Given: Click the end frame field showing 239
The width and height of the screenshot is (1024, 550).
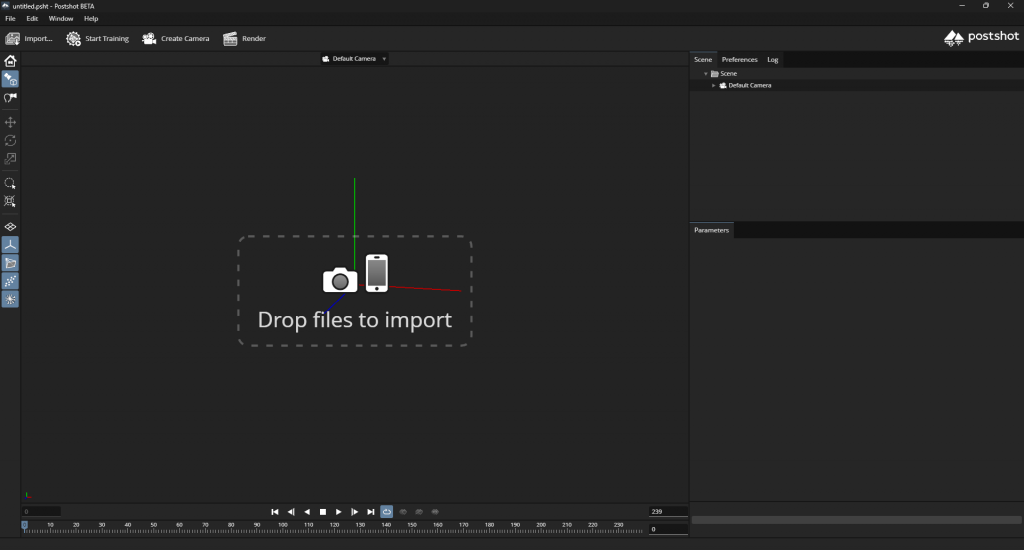Looking at the screenshot, I should 667,511.
